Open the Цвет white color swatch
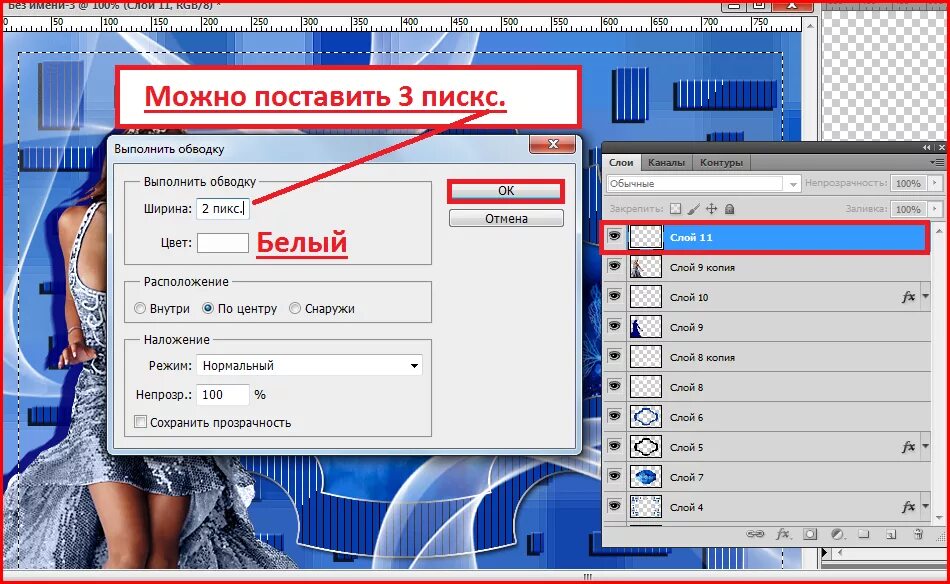The image size is (950, 584). click(x=222, y=242)
